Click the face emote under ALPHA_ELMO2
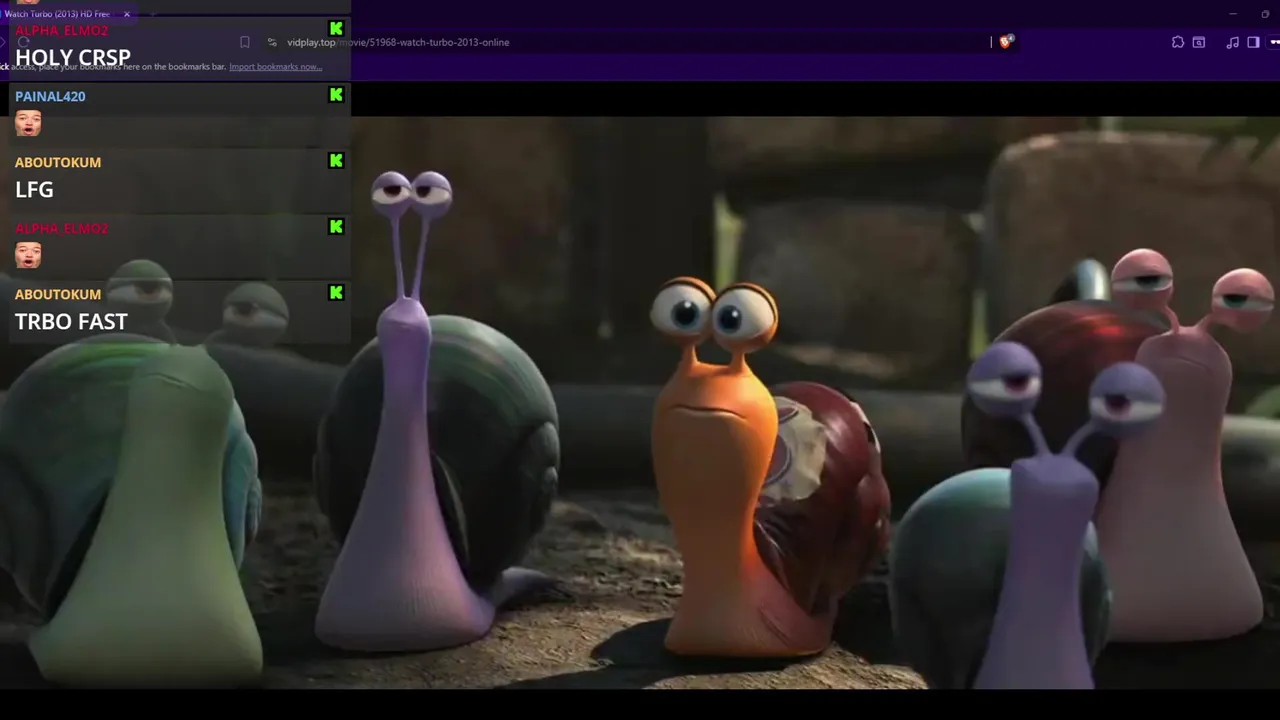Screen dimensions: 1280x720 pos(28,255)
